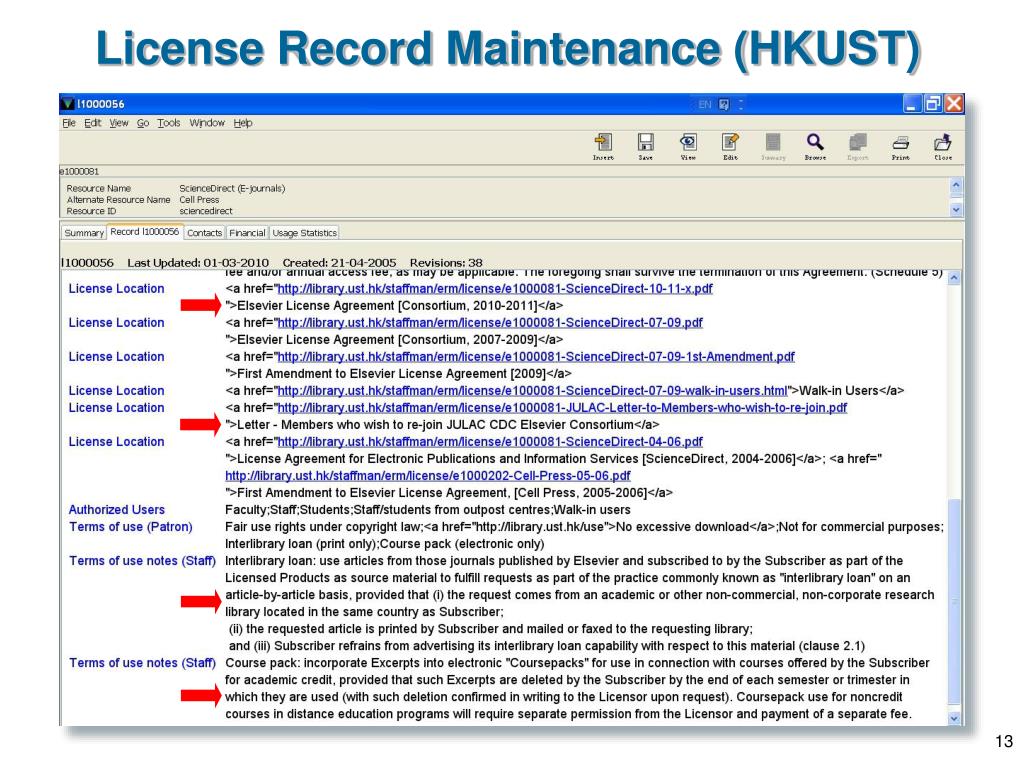Click the e1000081 resource identifier
This screenshot has height=768, width=1024.
point(79,171)
